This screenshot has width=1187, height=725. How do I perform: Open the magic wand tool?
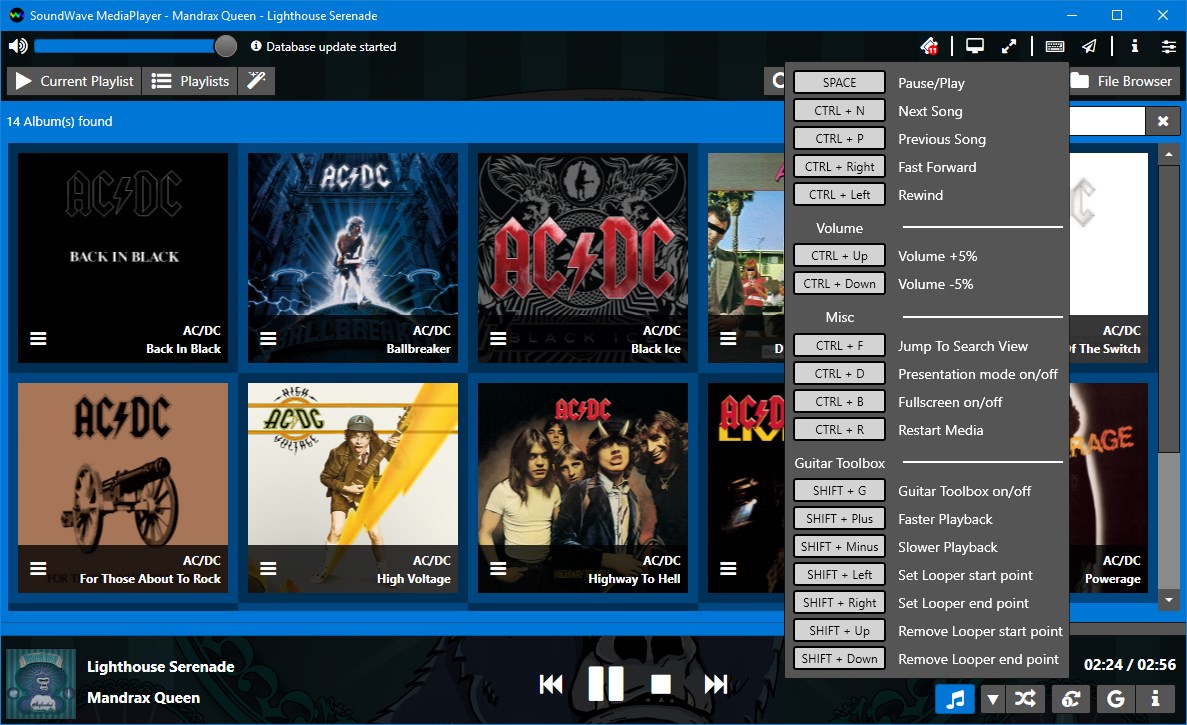tap(257, 81)
